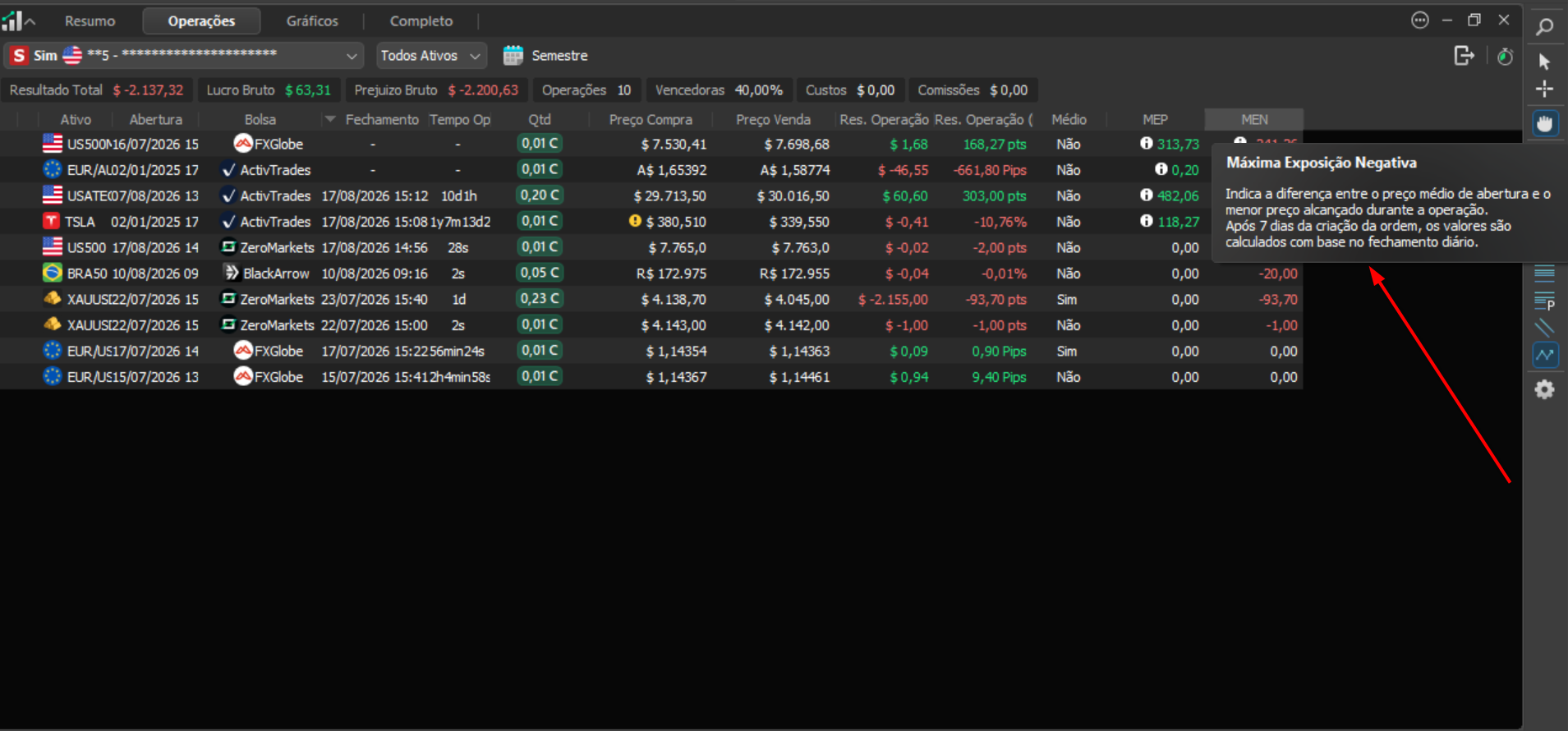Open the Todos Ativos filter dropdown
This screenshot has width=1568, height=731.
[x=431, y=55]
